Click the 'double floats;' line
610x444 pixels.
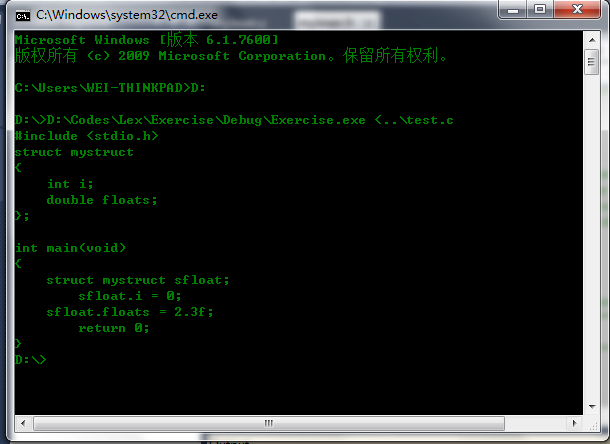click(x=102, y=200)
